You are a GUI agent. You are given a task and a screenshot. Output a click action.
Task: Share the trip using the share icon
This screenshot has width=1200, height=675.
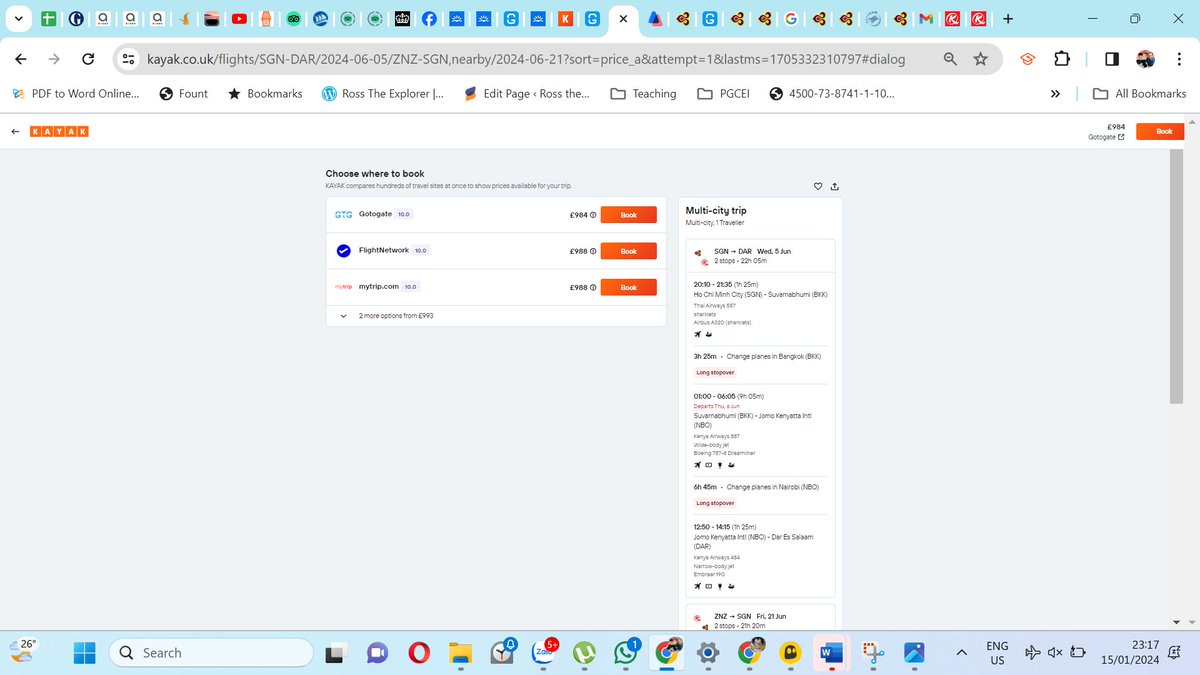[835, 186]
